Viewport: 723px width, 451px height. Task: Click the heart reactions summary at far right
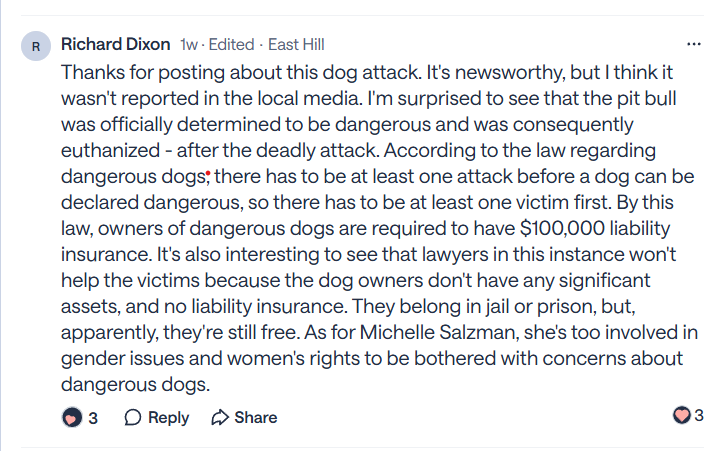tap(682, 415)
